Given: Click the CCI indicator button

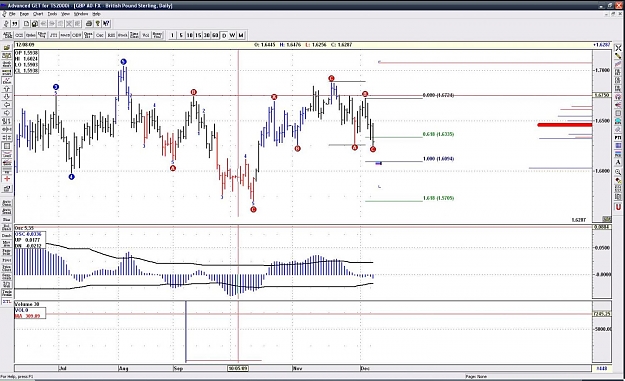Looking at the screenshot, I should (x=19, y=35).
